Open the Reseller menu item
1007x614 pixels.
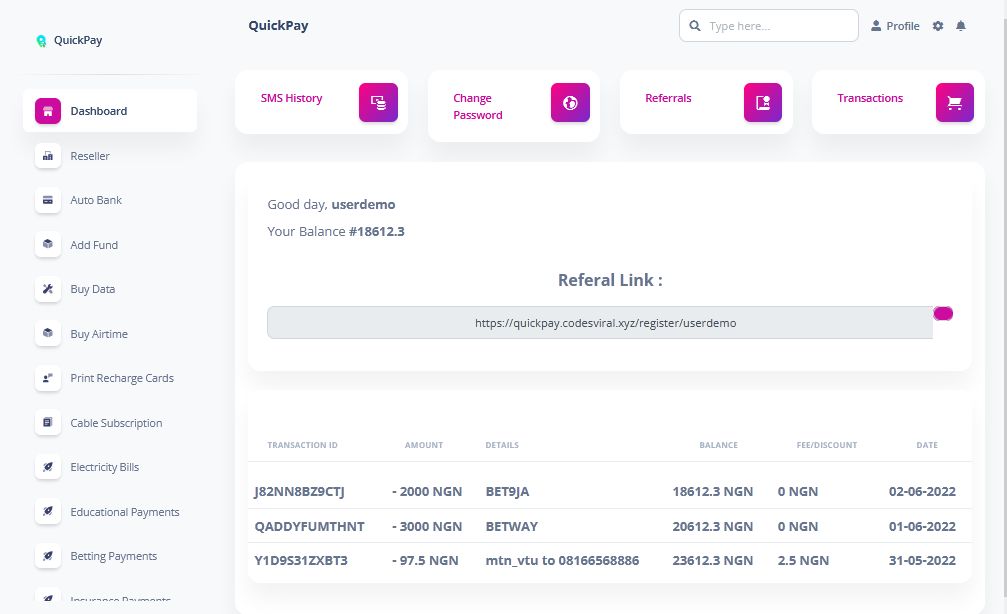point(90,156)
